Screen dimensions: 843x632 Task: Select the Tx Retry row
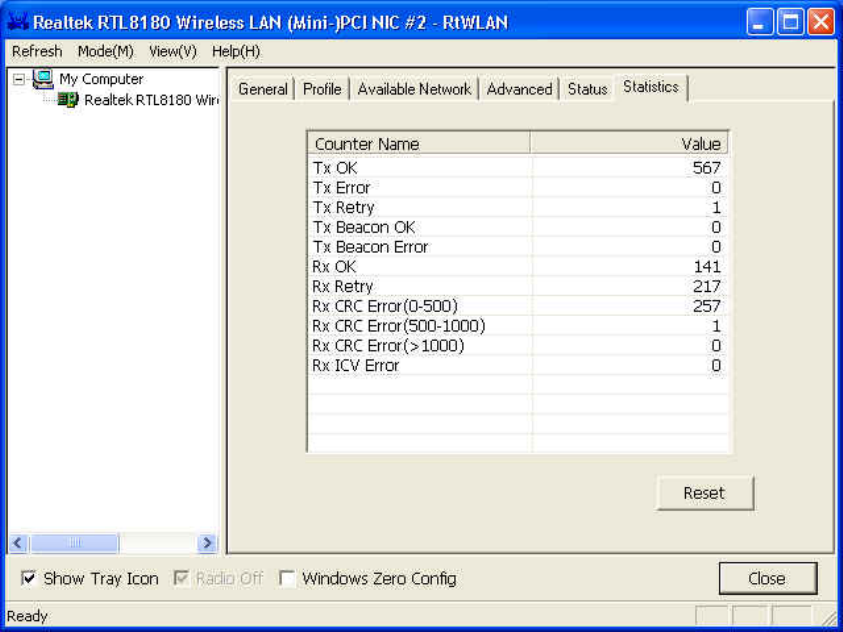(x=518, y=207)
